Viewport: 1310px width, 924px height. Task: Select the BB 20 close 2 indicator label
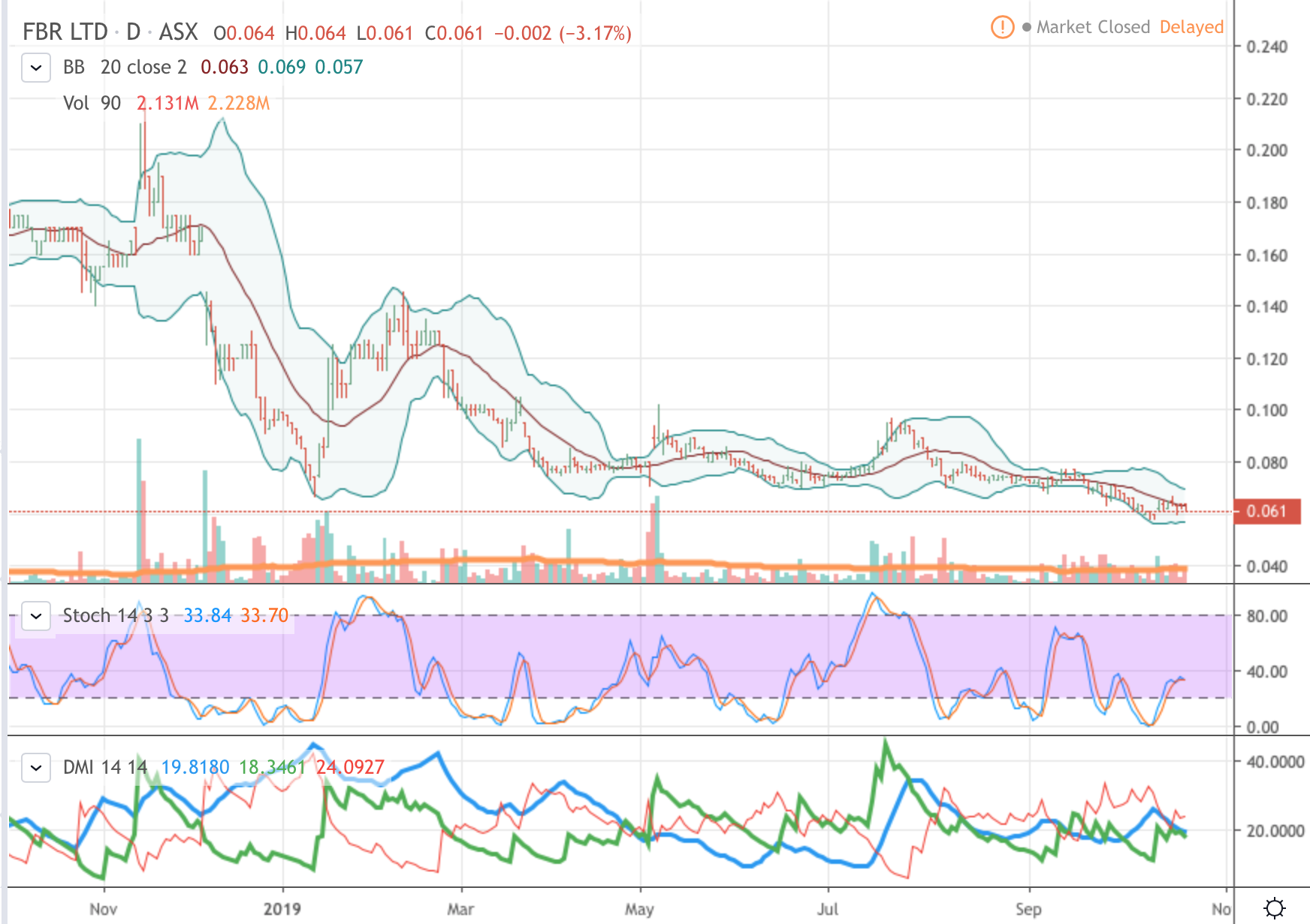coord(125,68)
